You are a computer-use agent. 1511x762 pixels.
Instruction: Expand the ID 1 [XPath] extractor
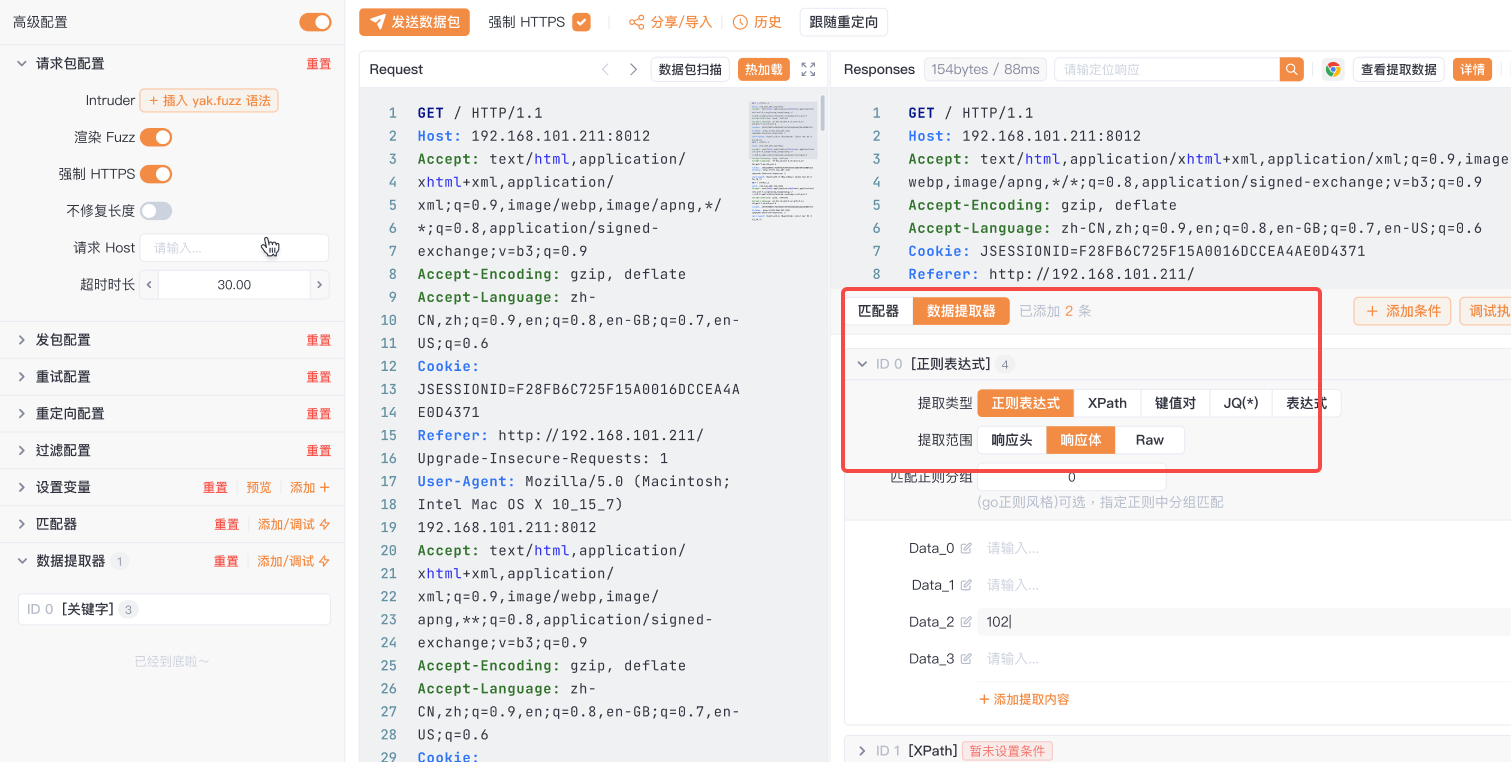(862, 751)
